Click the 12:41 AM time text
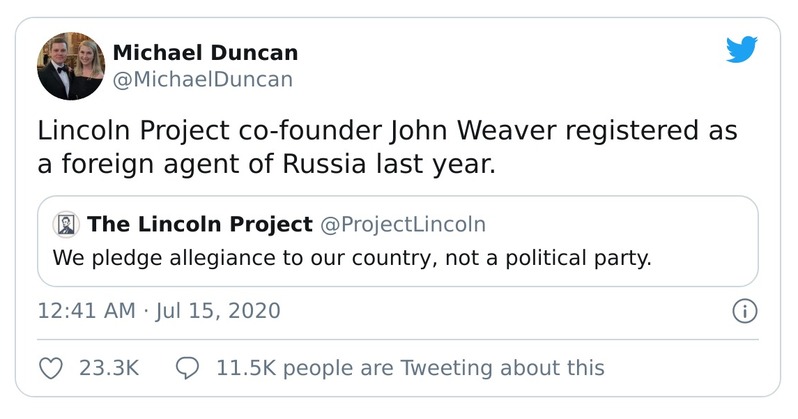 click(x=85, y=311)
